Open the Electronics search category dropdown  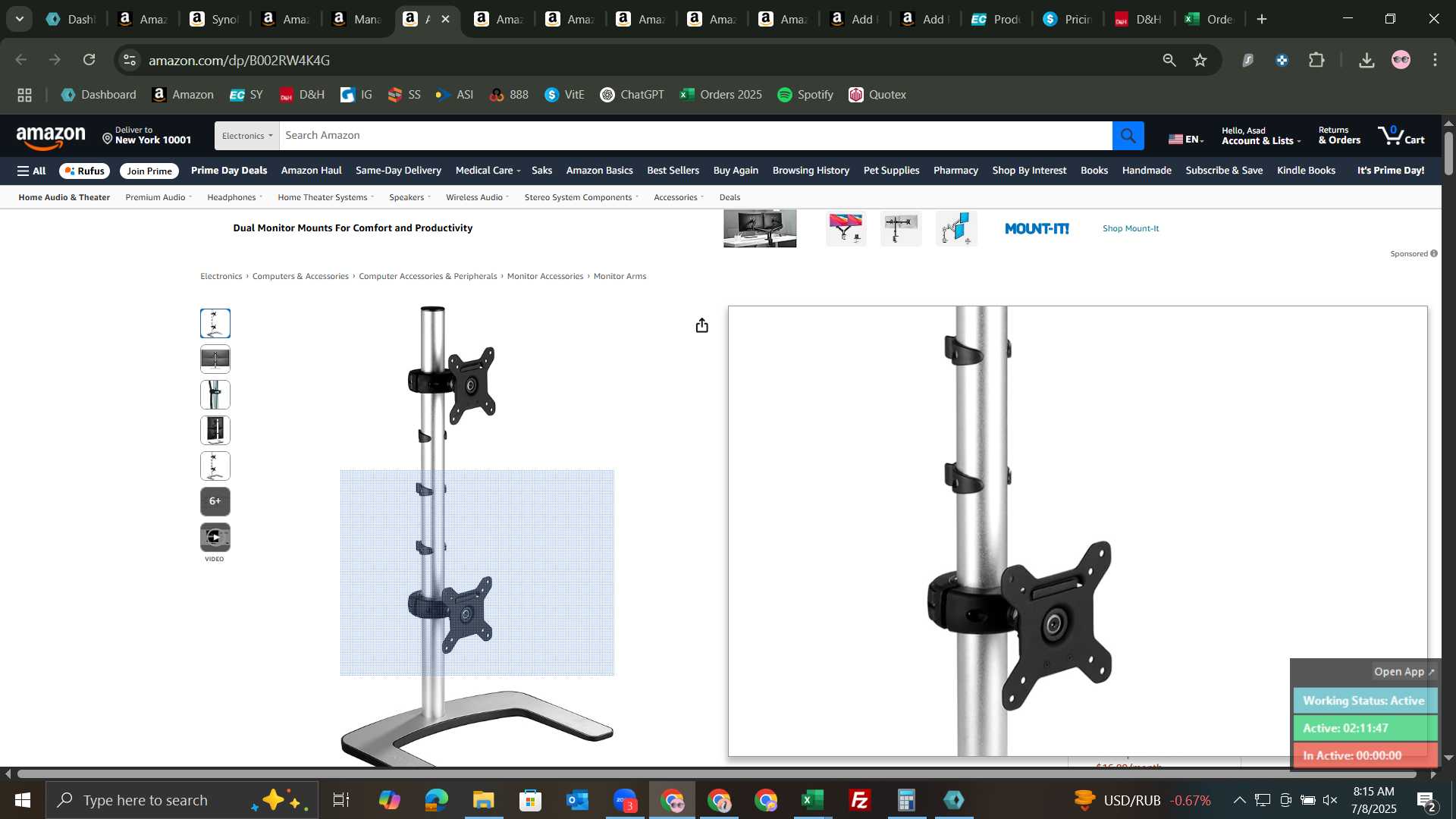tap(246, 136)
